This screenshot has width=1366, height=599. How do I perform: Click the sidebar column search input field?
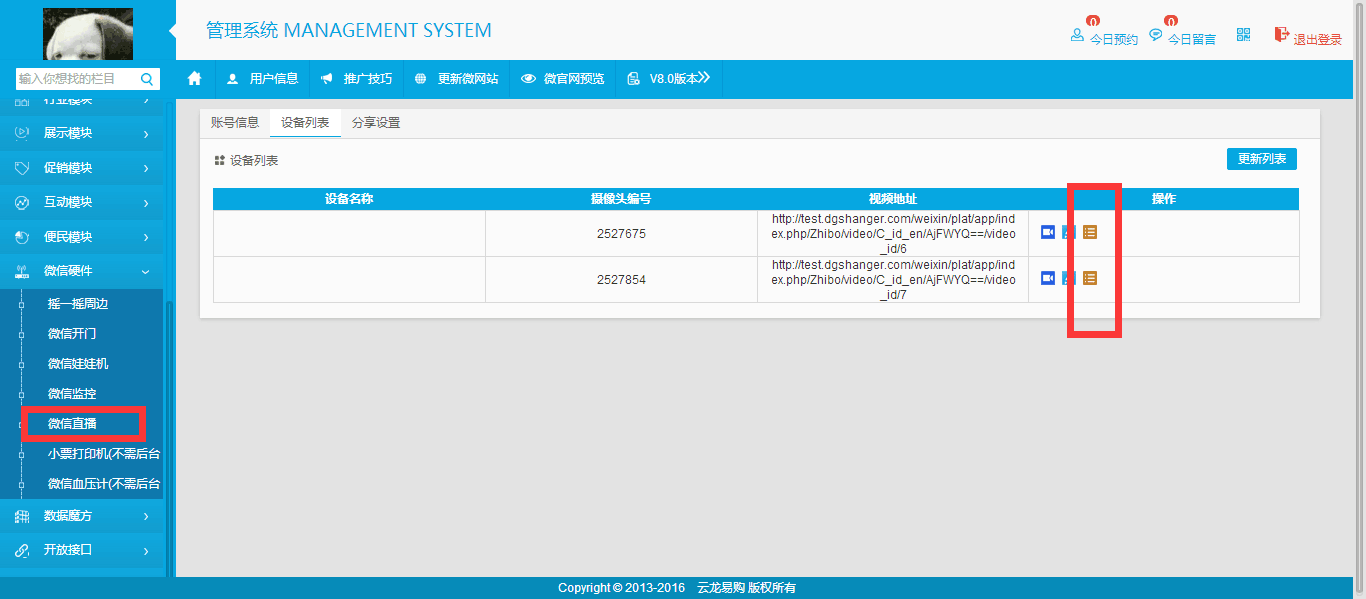pyautogui.click(x=75, y=79)
